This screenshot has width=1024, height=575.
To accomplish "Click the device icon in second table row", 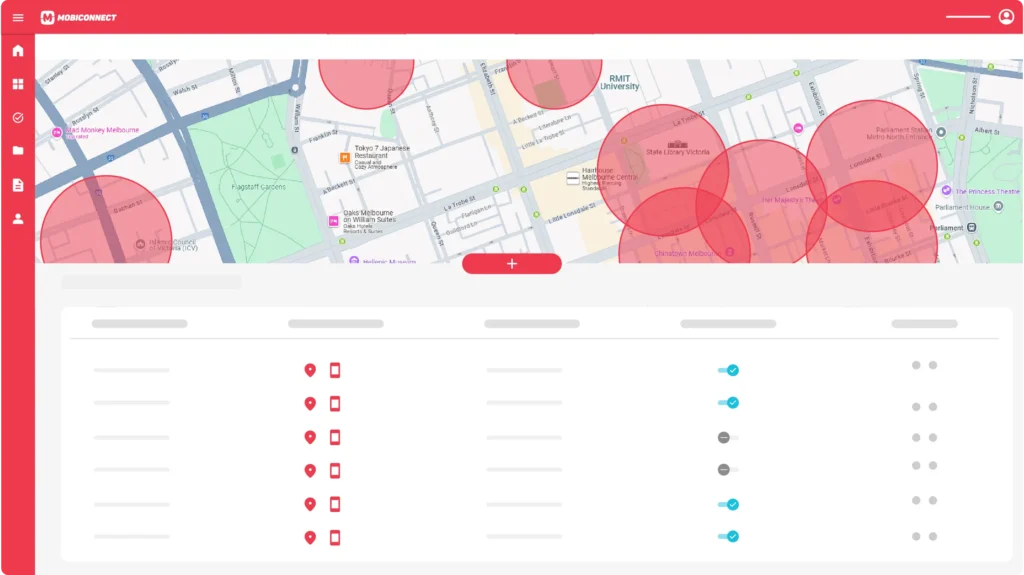I will click(335, 404).
